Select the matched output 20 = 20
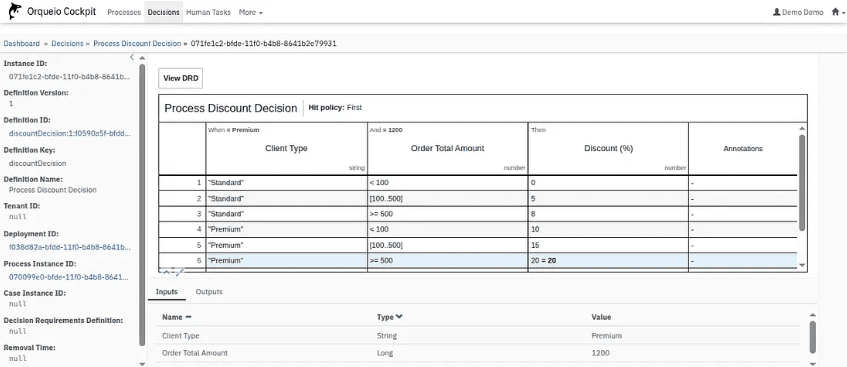 point(608,261)
